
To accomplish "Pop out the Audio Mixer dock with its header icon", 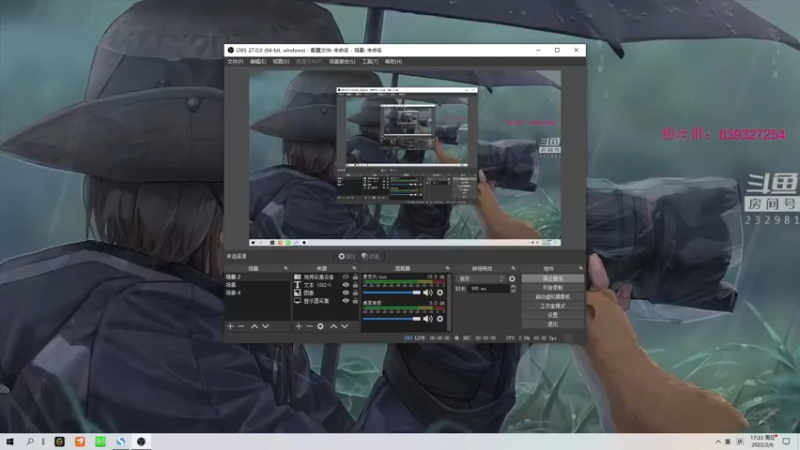I will coord(447,268).
